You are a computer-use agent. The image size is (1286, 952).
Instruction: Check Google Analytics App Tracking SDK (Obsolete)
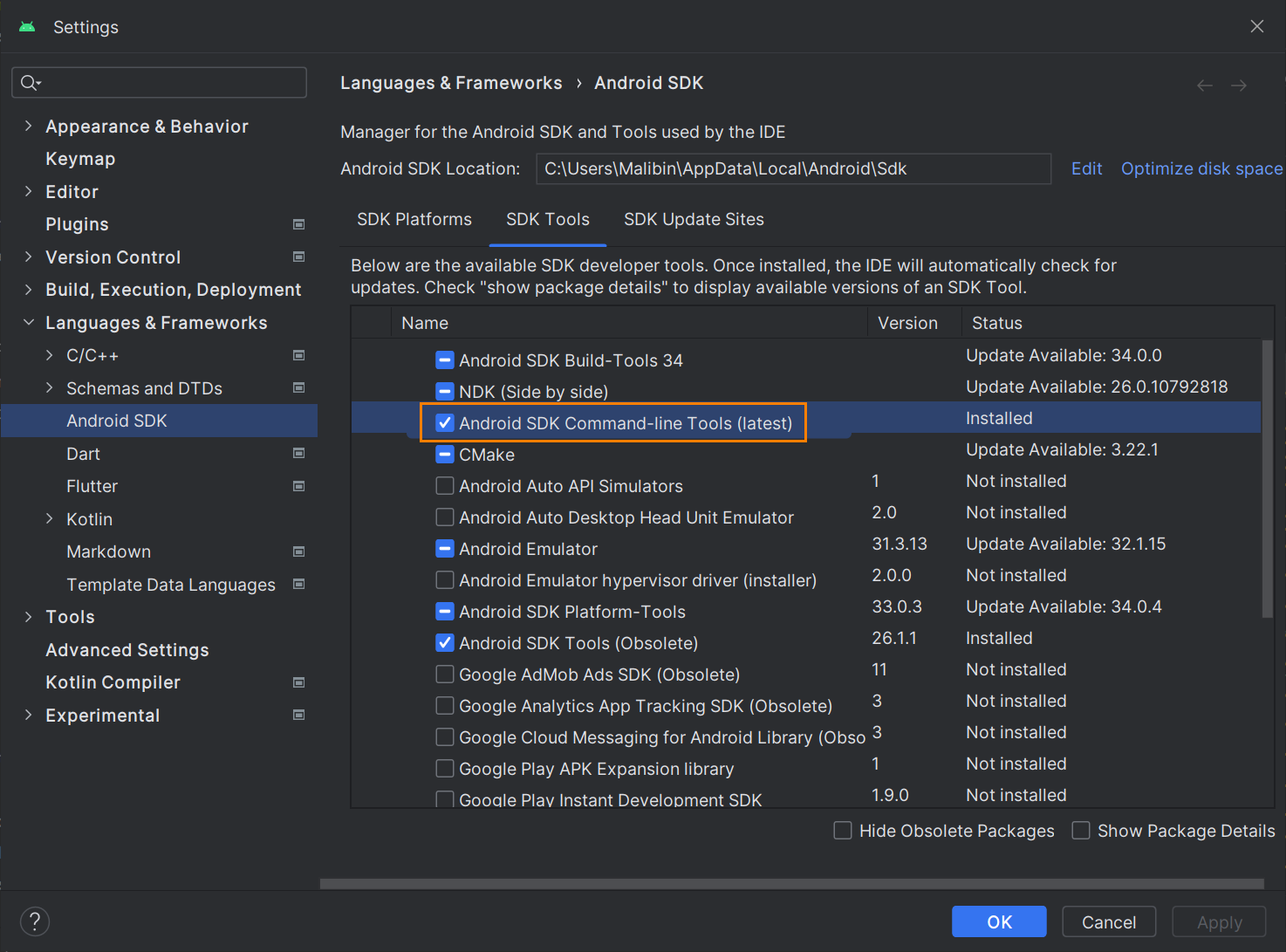click(x=445, y=706)
